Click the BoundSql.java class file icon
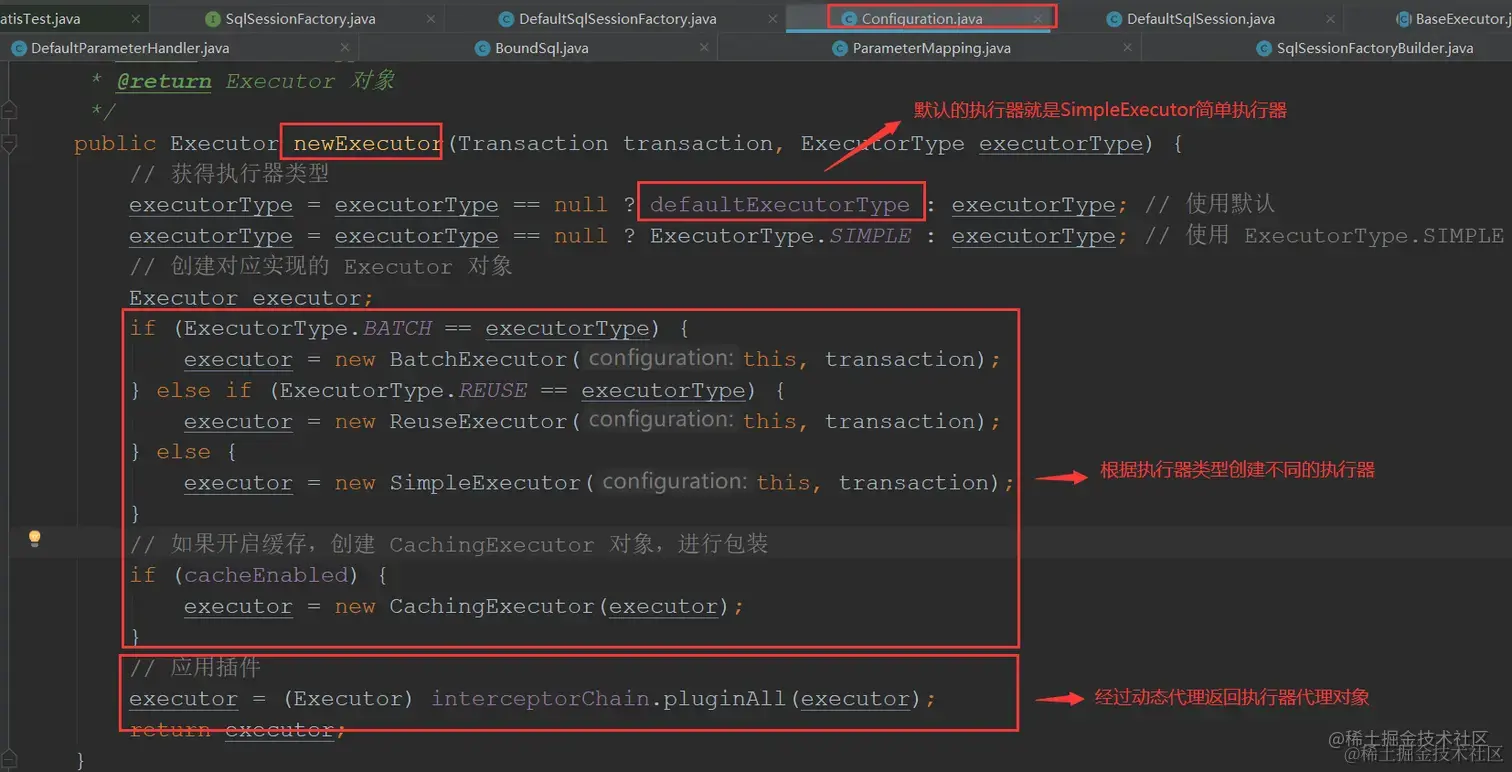The height and width of the screenshot is (772, 1512). tap(481, 48)
